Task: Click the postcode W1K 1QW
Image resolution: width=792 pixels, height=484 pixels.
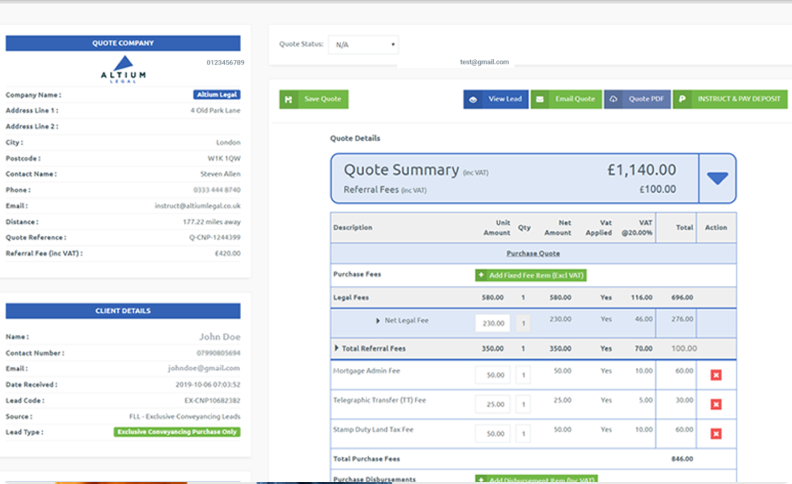Action: 224,159
